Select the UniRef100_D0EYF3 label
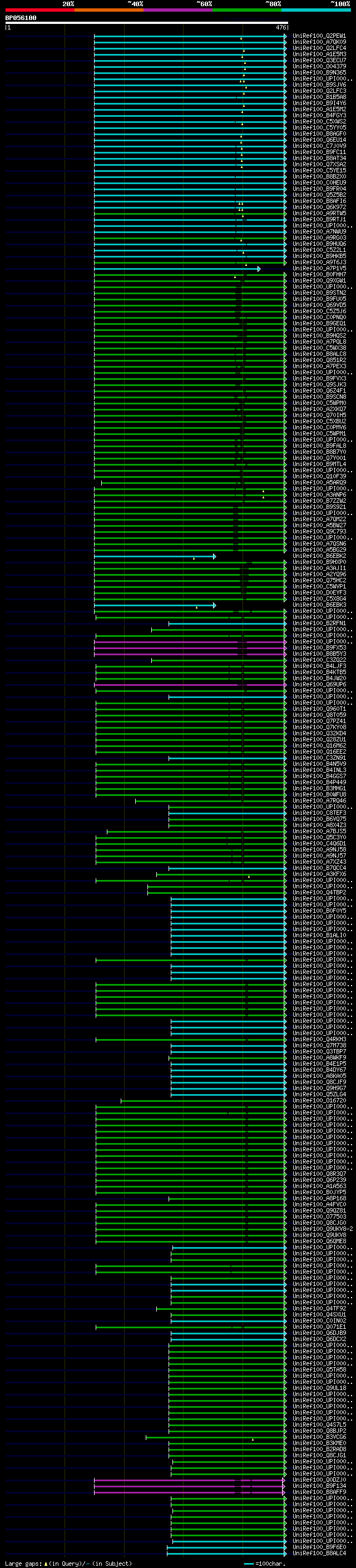356x1568 pixels. pos(319,592)
